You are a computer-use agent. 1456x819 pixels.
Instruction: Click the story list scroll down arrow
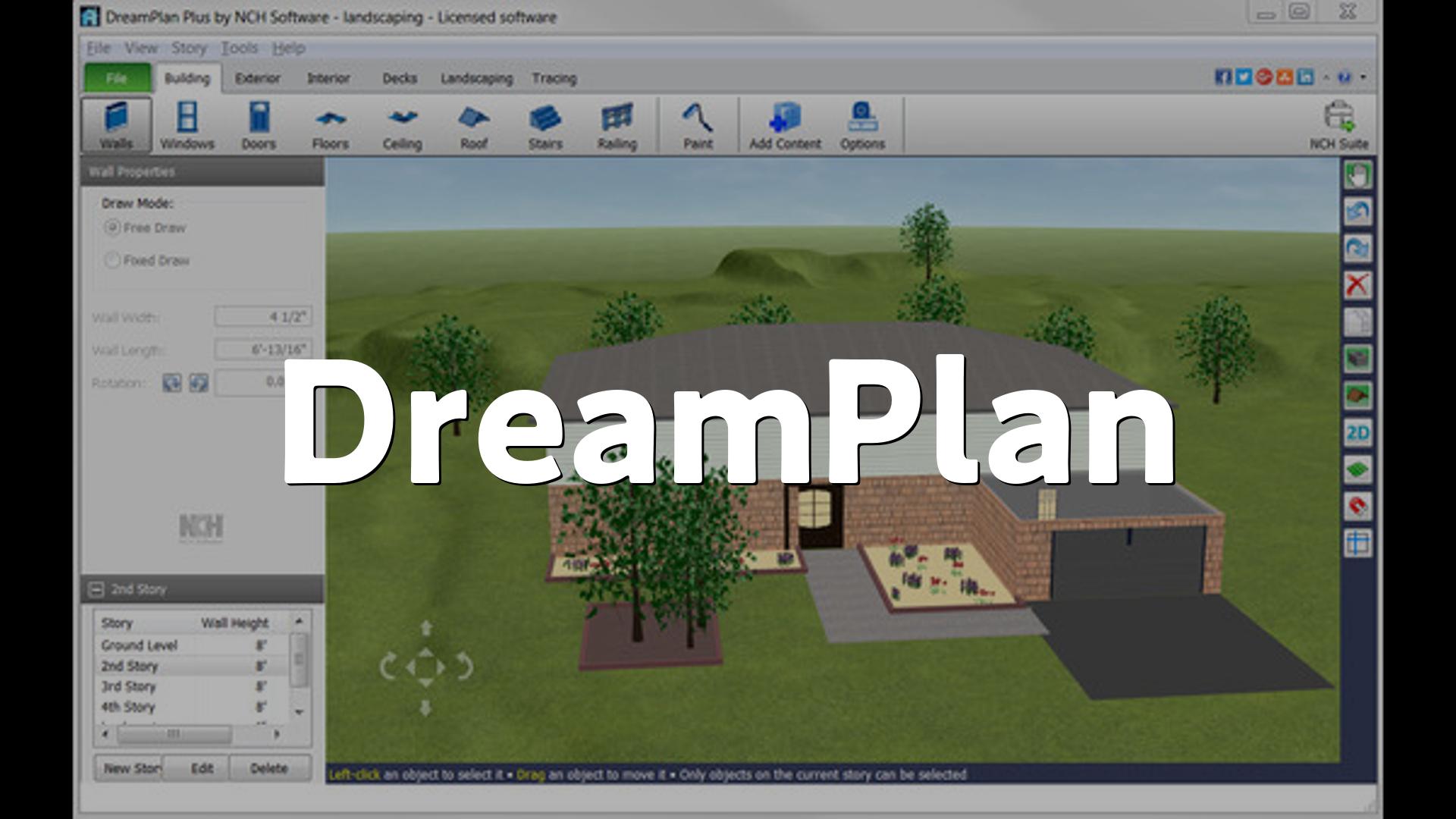(299, 712)
